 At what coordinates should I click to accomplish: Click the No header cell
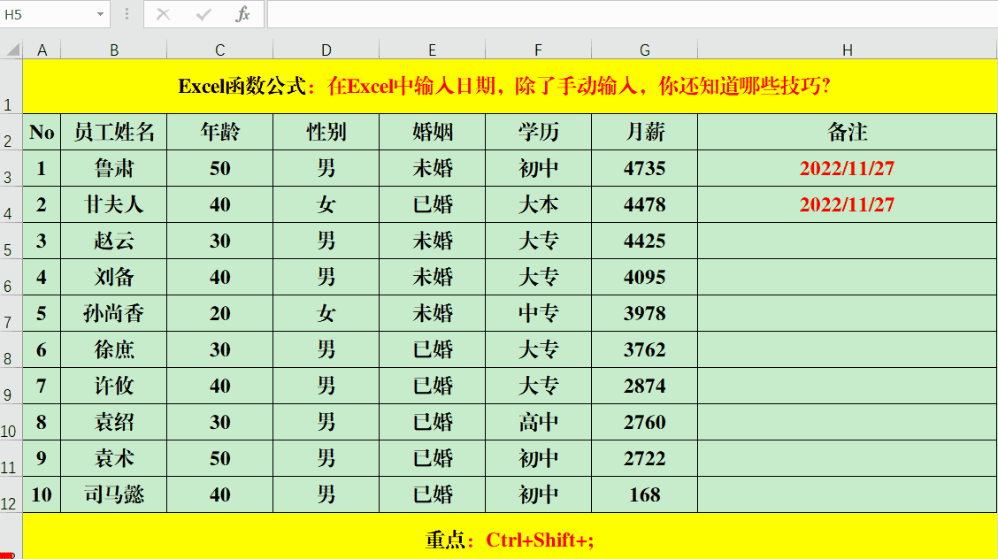tap(42, 132)
